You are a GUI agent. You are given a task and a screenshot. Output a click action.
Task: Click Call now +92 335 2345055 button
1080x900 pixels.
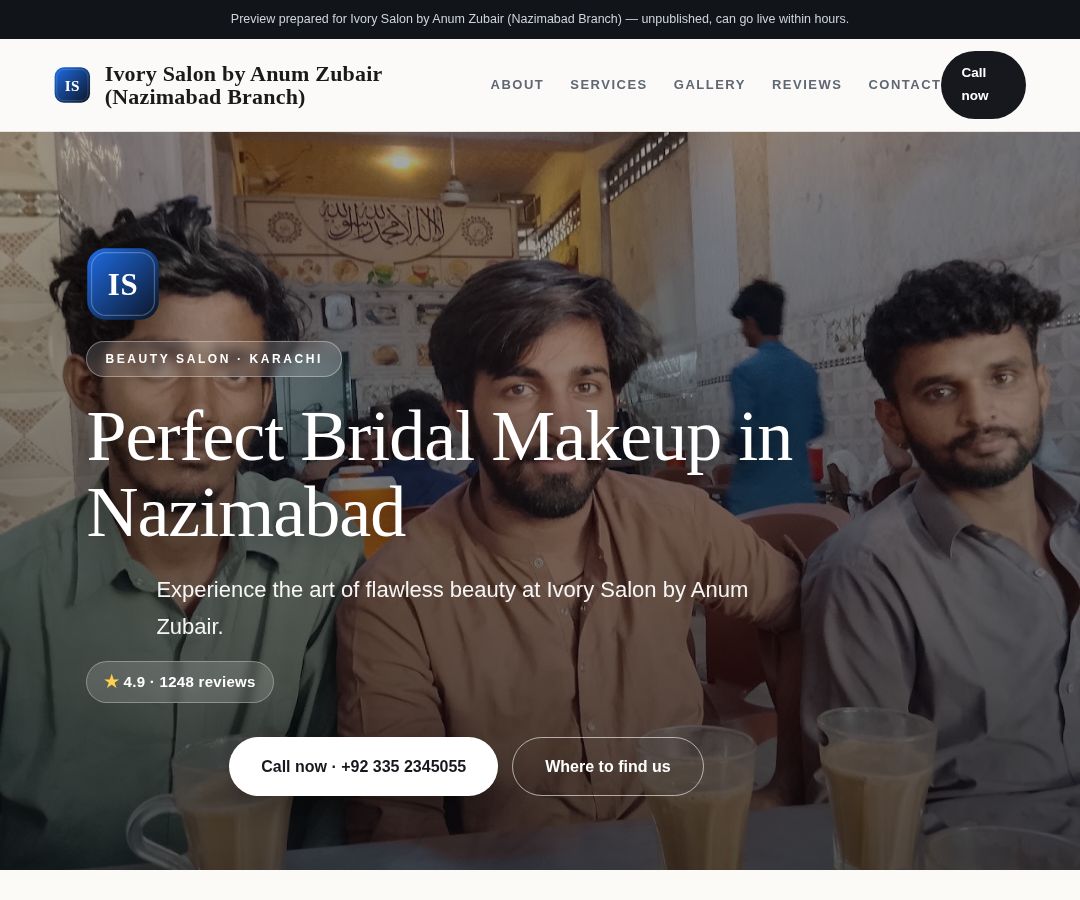tap(363, 766)
